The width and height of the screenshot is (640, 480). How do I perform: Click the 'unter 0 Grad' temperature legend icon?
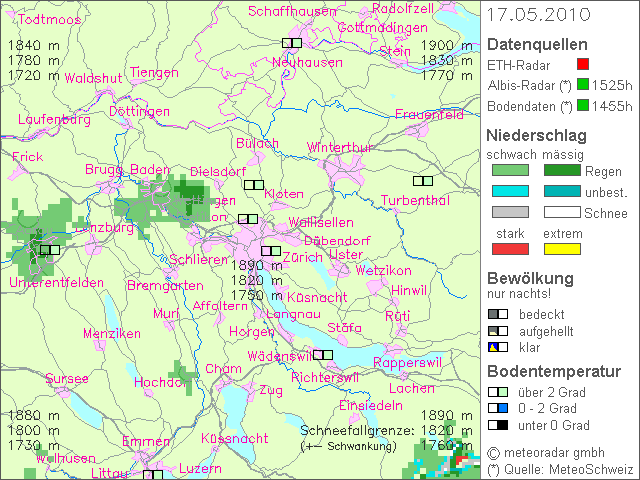click(x=498, y=425)
